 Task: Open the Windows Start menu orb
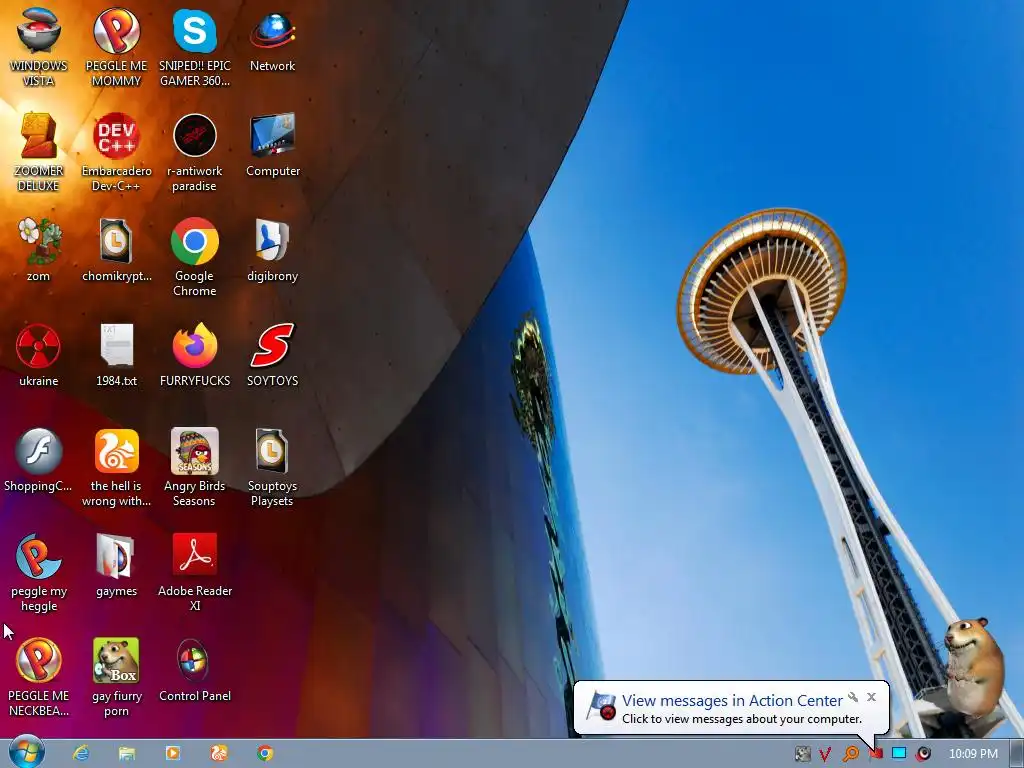pyautogui.click(x=27, y=752)
